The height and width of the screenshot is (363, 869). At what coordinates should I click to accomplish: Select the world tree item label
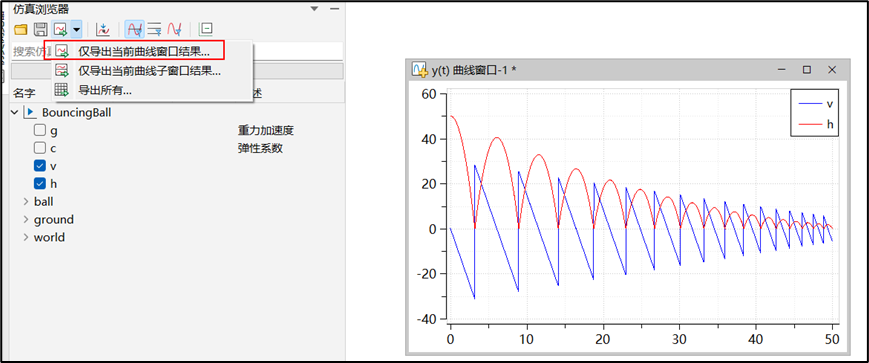click(x=49, y=237)
